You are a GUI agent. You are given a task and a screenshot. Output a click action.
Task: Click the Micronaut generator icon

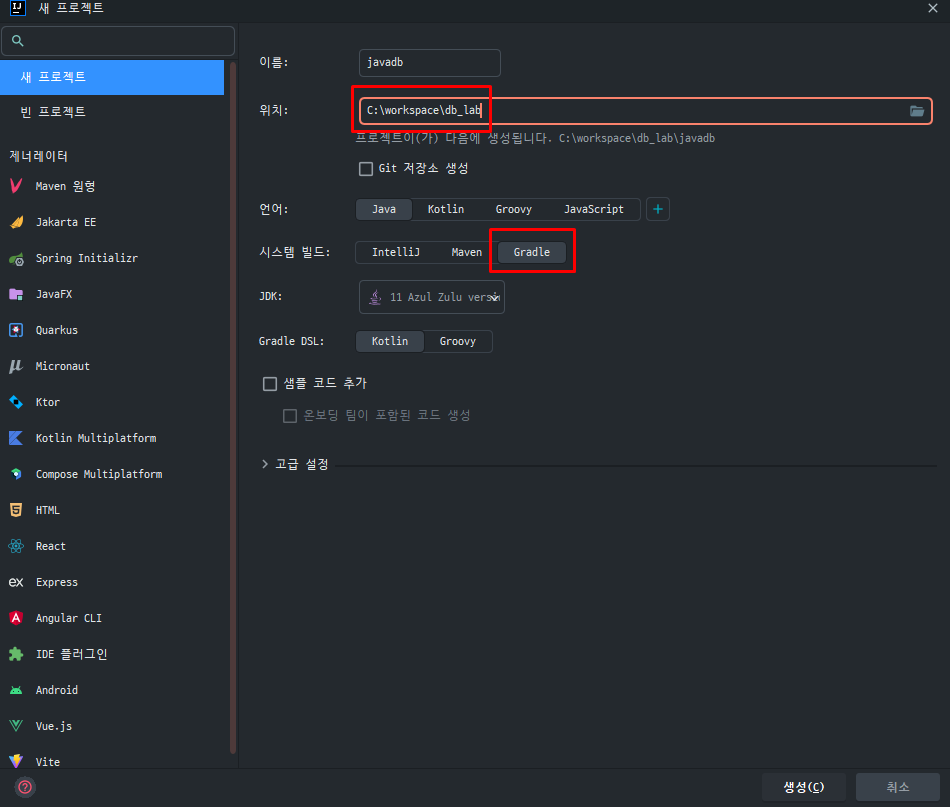[16, 366]
